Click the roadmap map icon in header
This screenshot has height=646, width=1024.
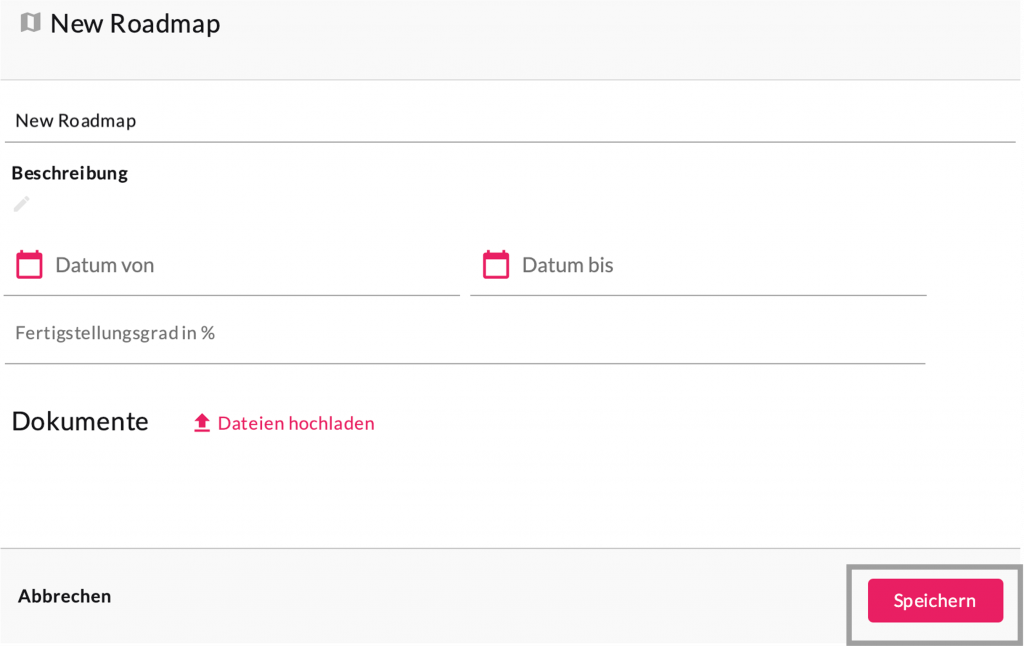(30, 23)
